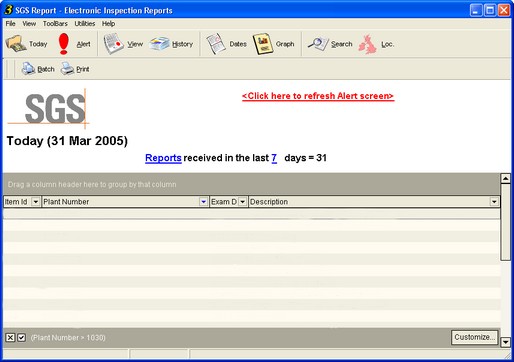Click the Print toolbar label
Viewport: 514px width, 362px height.
pyautogui.click(x=83, y=69)
